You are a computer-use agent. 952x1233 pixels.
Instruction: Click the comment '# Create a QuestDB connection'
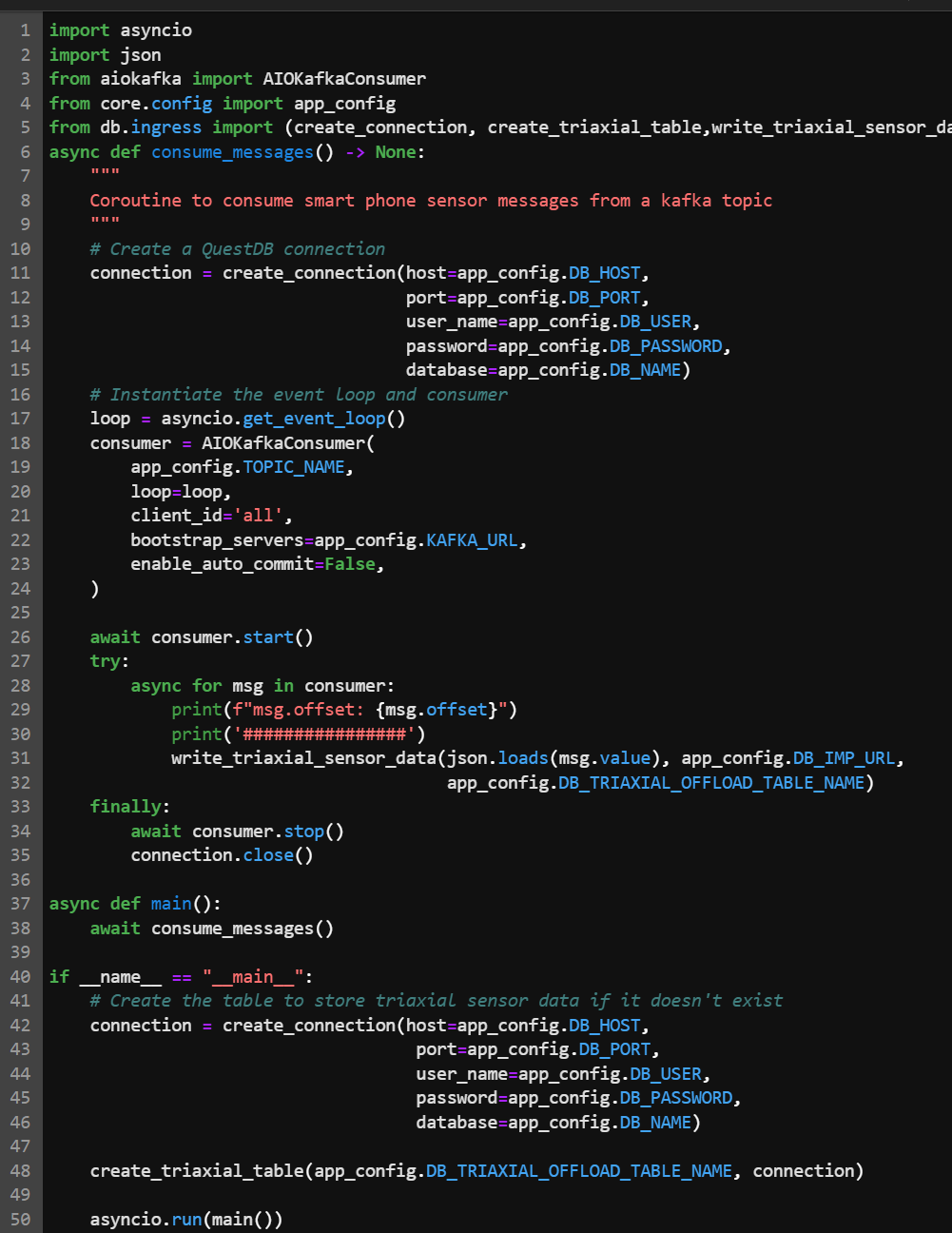238,249
